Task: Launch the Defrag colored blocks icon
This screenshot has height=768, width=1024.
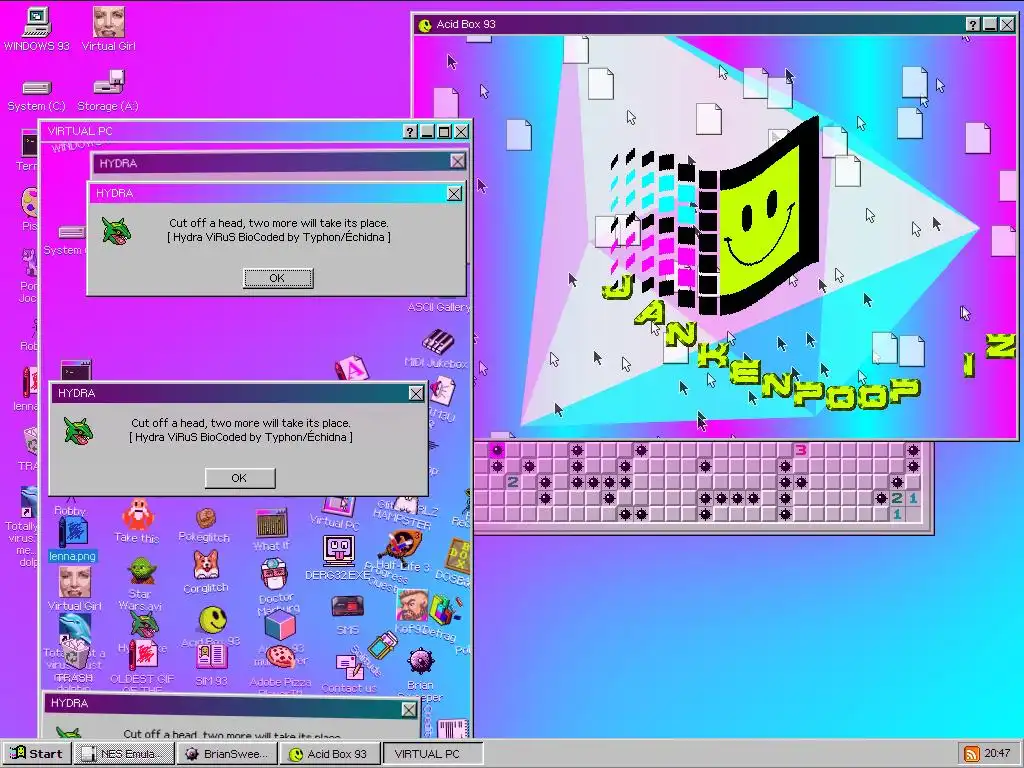Action: tap(444, 611)
